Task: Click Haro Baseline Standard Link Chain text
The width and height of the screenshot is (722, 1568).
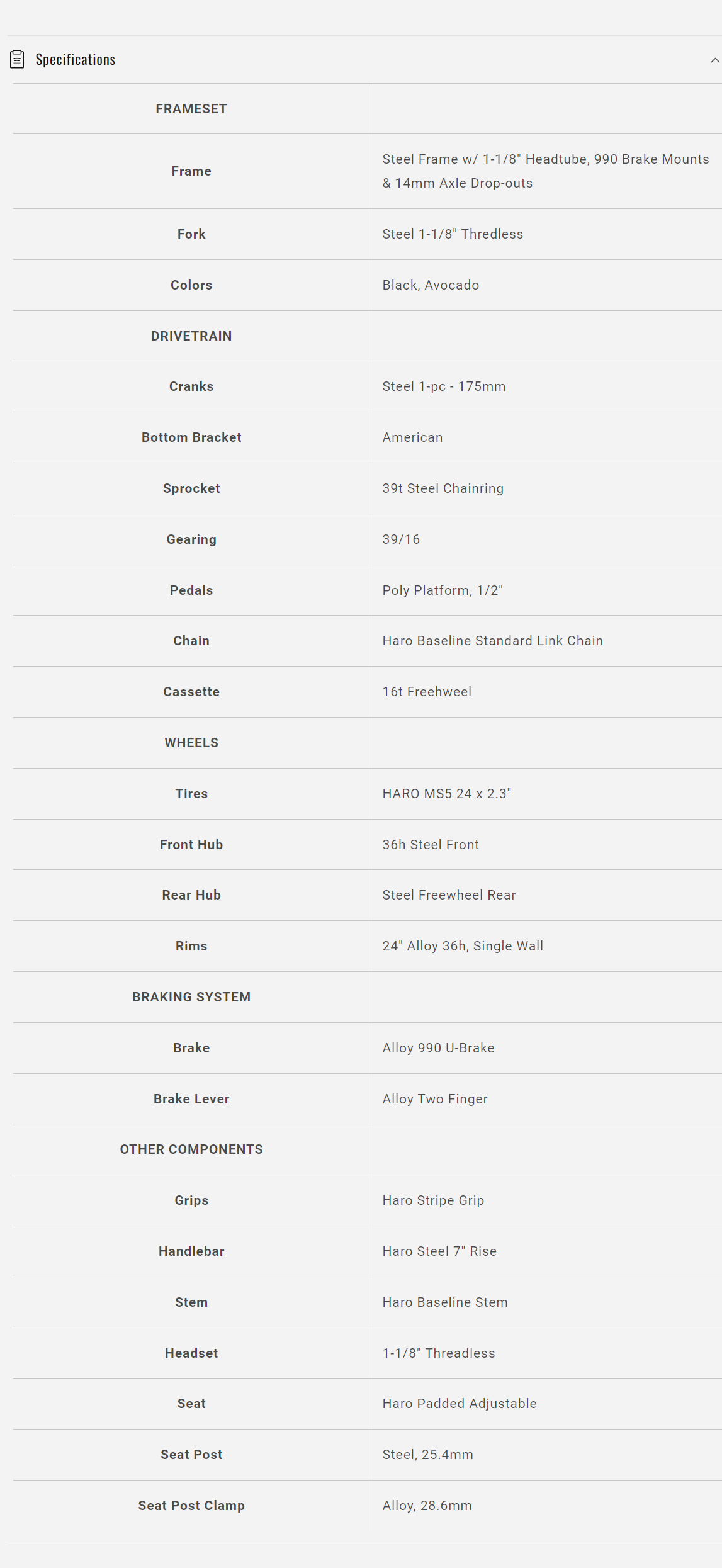Action: point(492,641)
